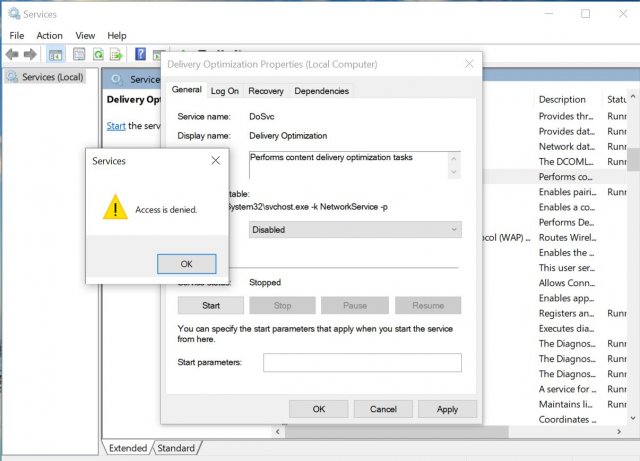This screenshot has height=461, width=640.
Task: Click the Start parameters text field
Action: click(362, 362)
